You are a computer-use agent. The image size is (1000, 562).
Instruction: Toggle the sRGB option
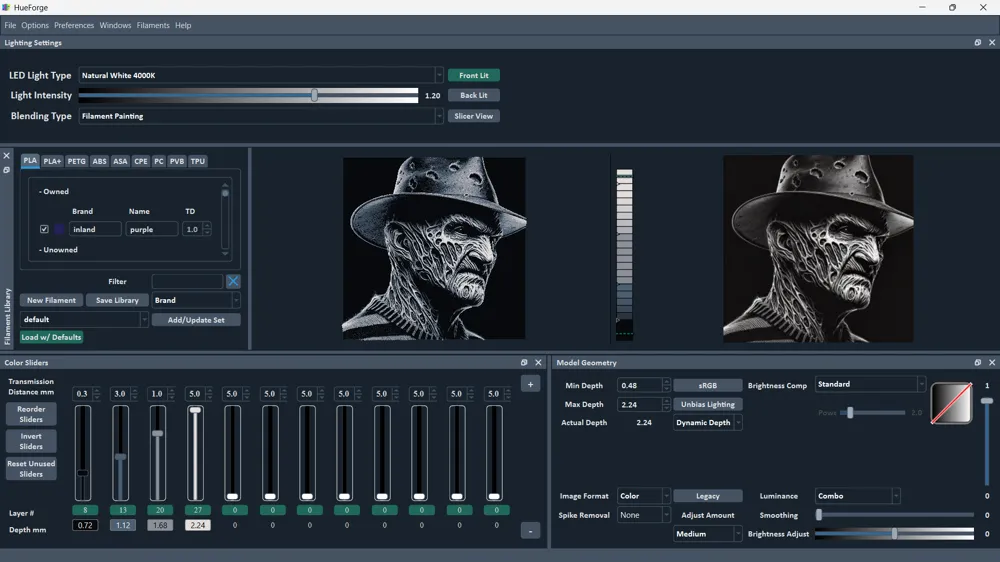point(707,385)
